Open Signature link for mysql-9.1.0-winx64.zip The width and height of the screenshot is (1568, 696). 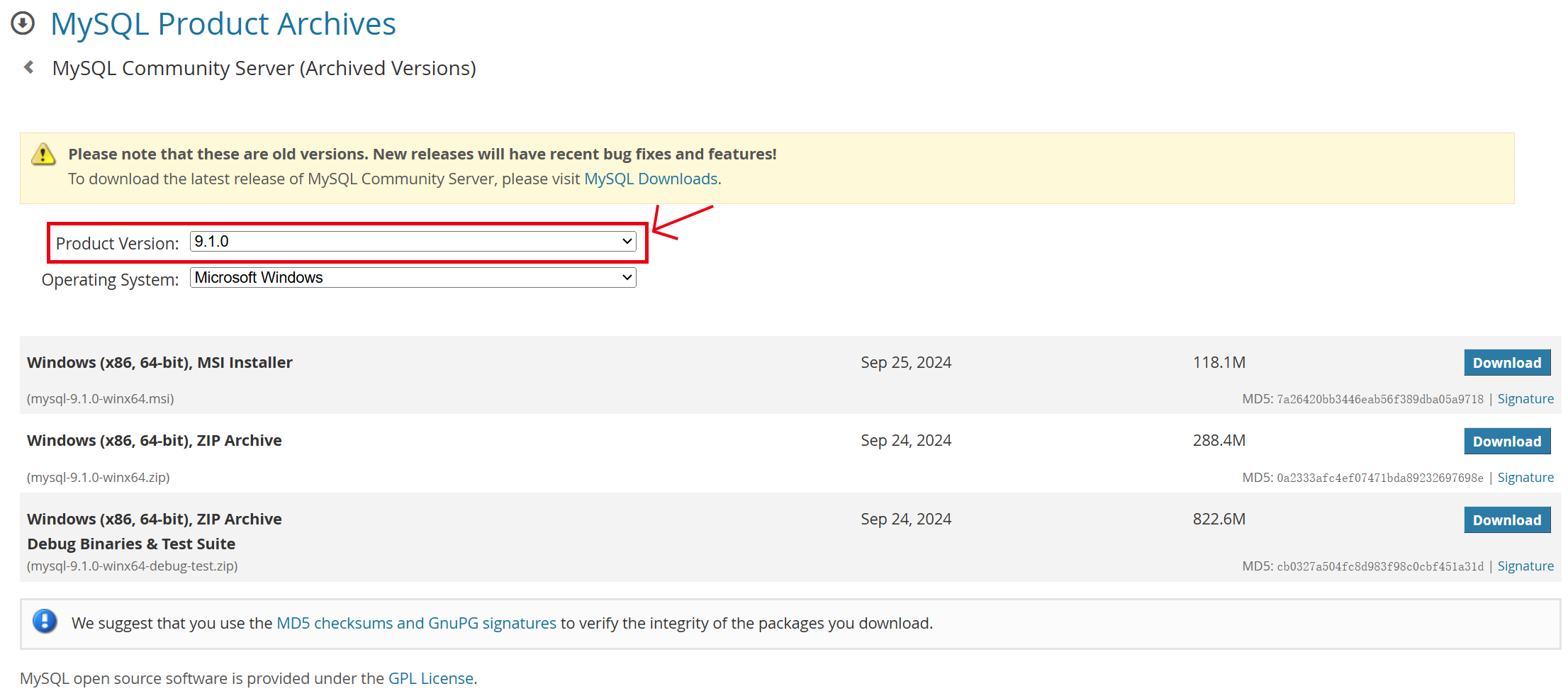1525,478
